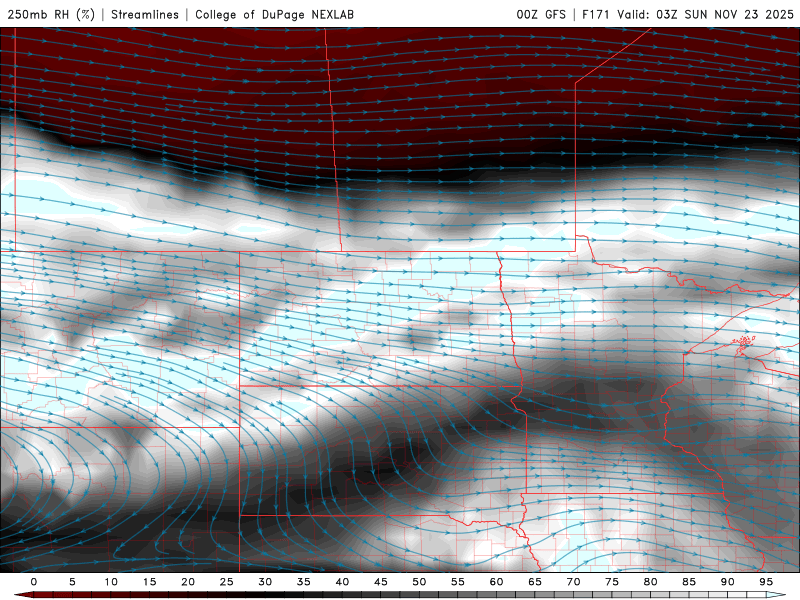Click the "85" colorbar scale label

click(689, 582)
